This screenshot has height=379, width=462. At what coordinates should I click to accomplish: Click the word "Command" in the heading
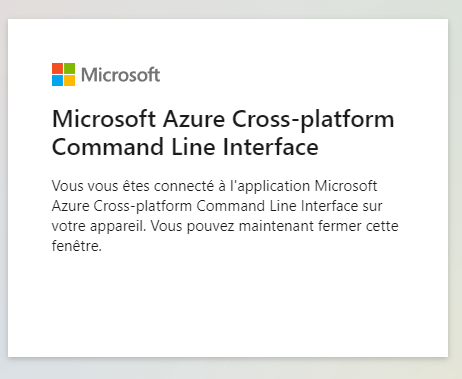[108, 147]
